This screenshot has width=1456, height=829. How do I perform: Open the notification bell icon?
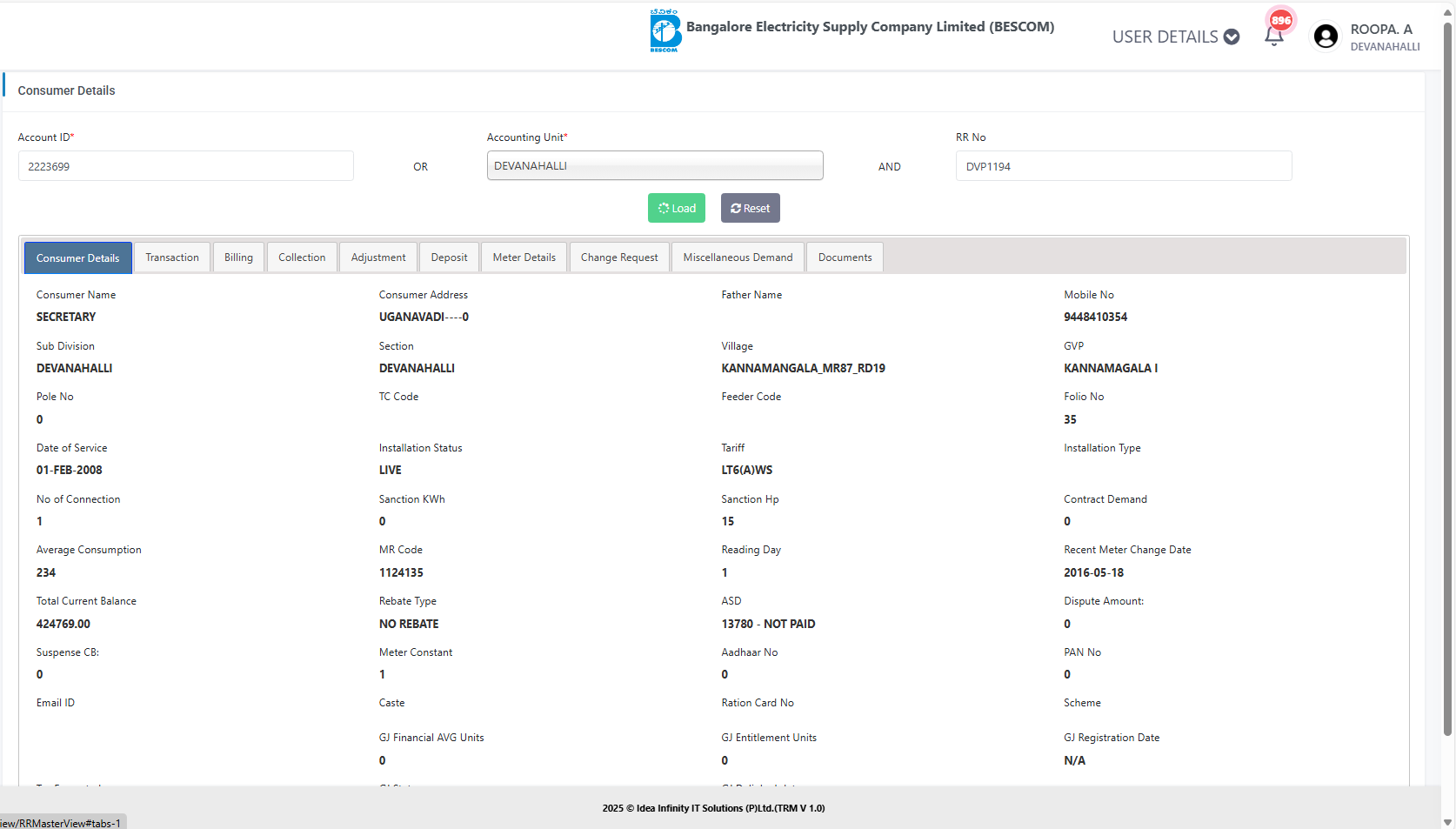[1274, 37]
